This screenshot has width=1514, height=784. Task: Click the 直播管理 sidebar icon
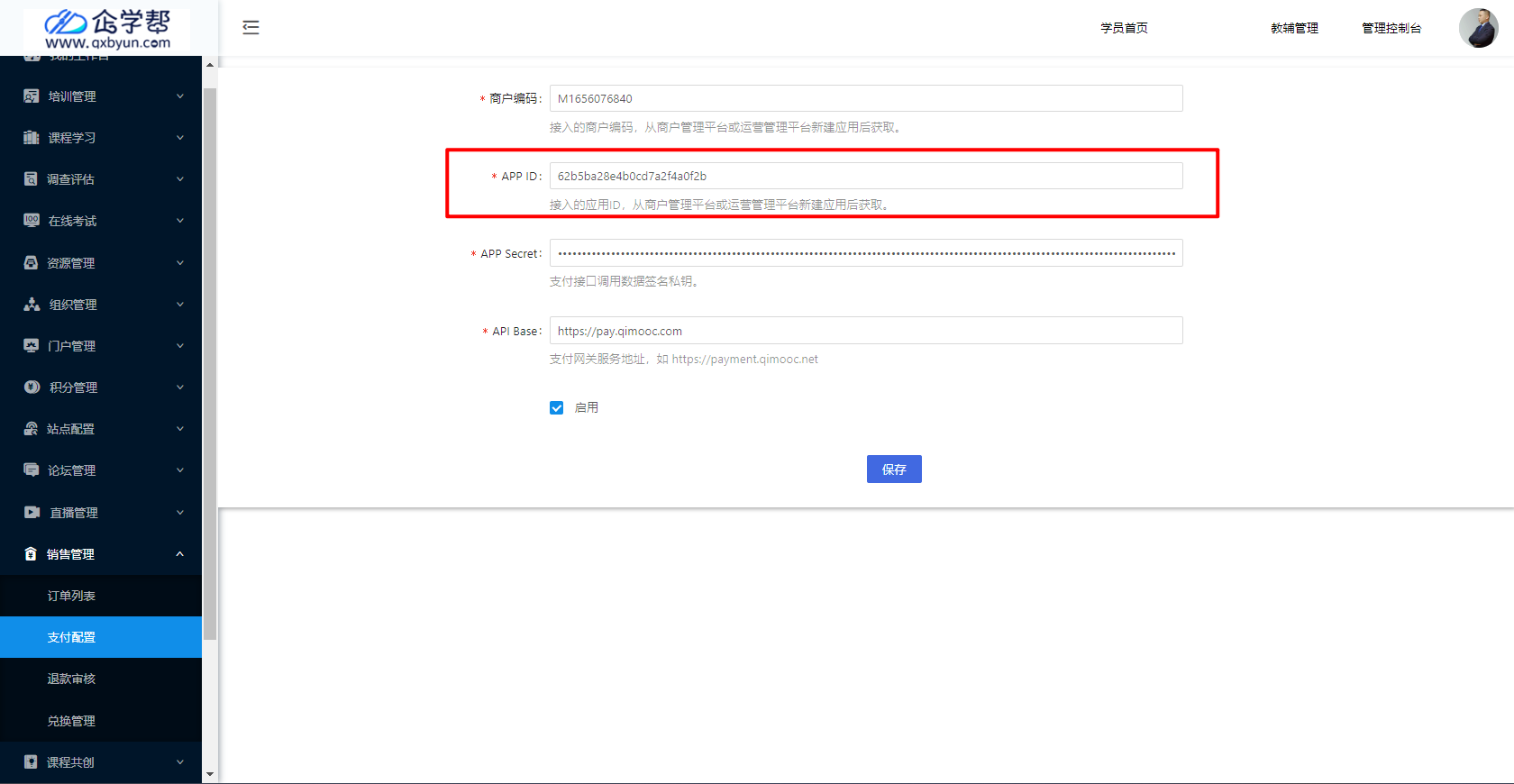click(32, 513)
